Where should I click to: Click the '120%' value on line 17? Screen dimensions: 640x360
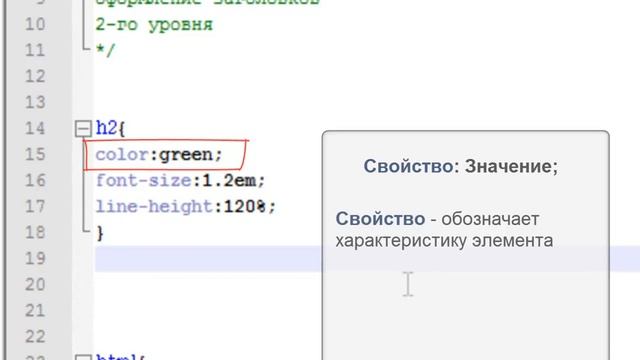click(245, 207)
